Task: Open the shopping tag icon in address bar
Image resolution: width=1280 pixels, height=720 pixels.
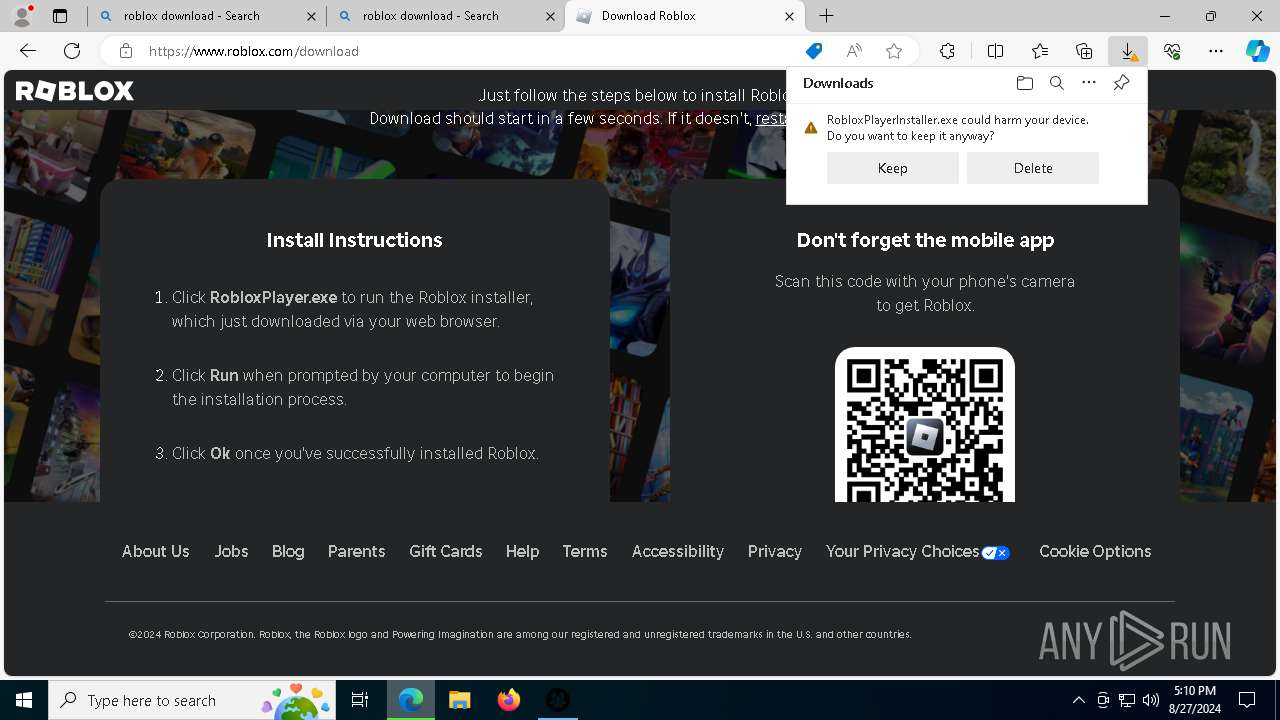Action: [x=814, y=51]
